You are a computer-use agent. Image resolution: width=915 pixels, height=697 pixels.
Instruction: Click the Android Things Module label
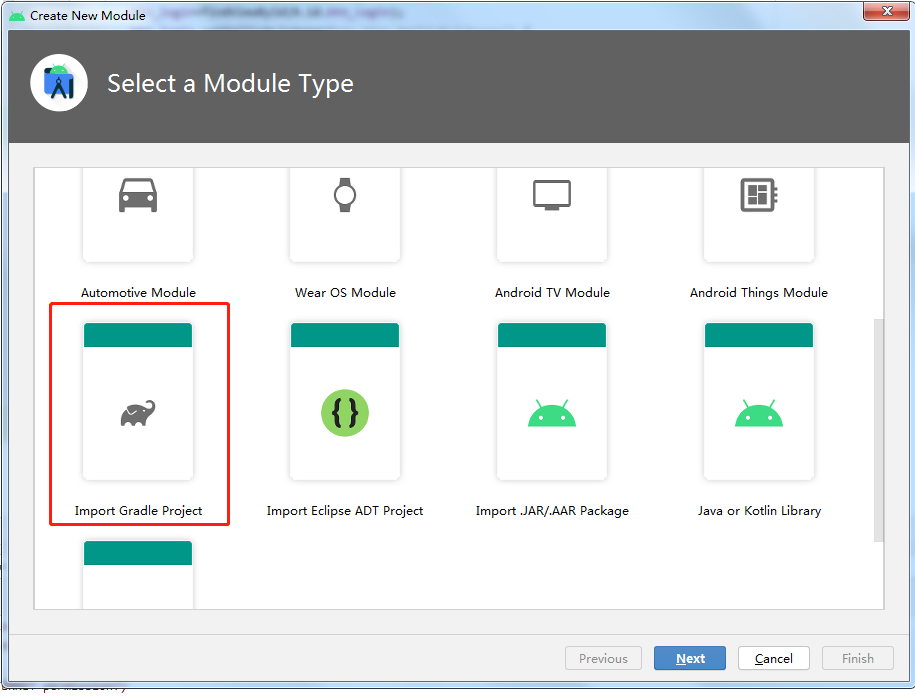tap(759, 292)
